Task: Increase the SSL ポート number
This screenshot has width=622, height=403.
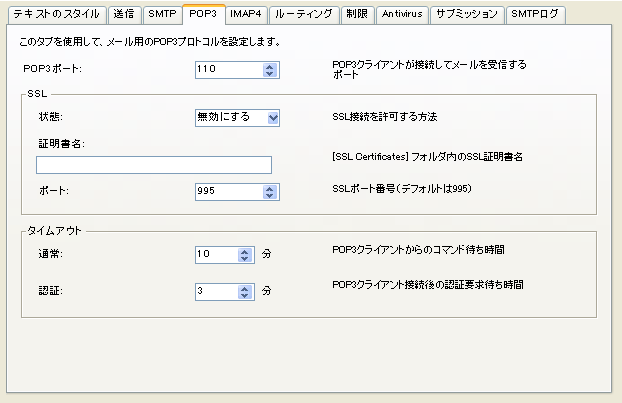Action: point(269,185)
